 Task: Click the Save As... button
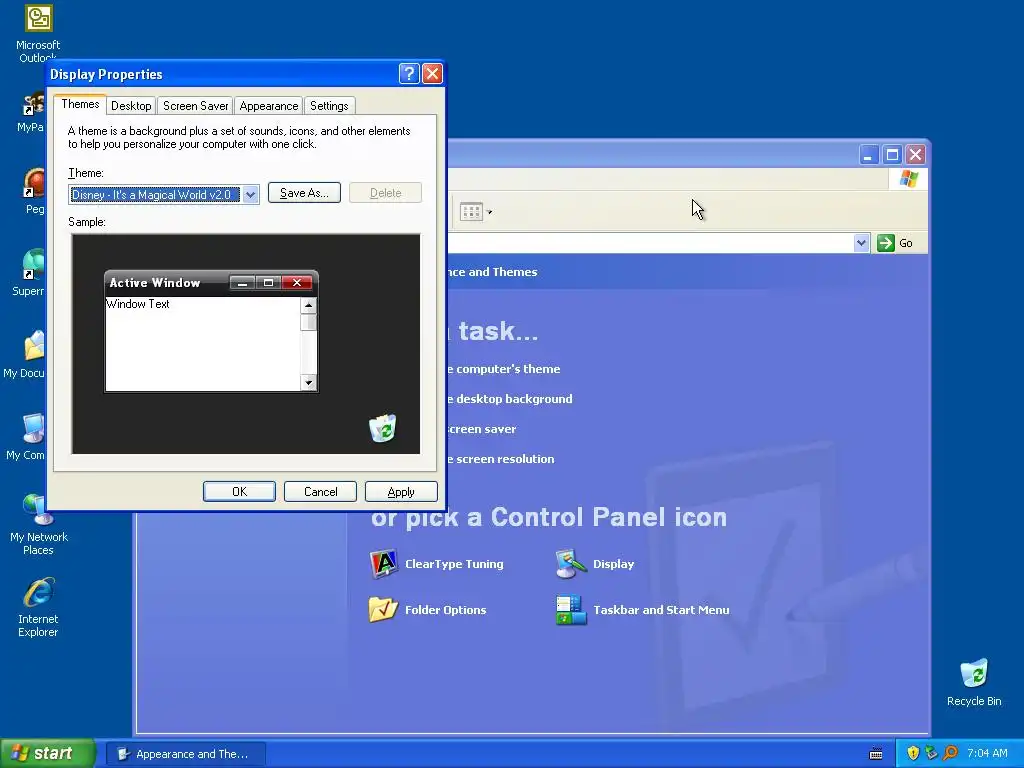tap(304, 193)
